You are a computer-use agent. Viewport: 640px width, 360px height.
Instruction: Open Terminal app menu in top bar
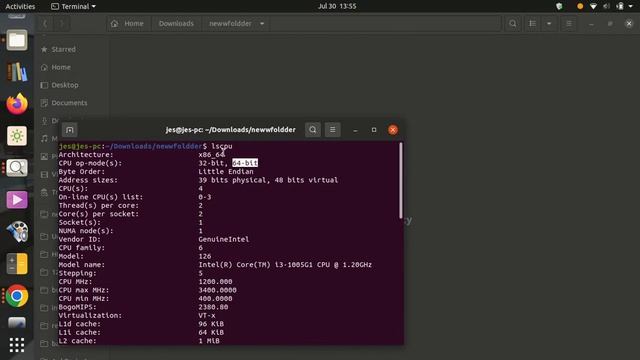(x=73, y=6)
